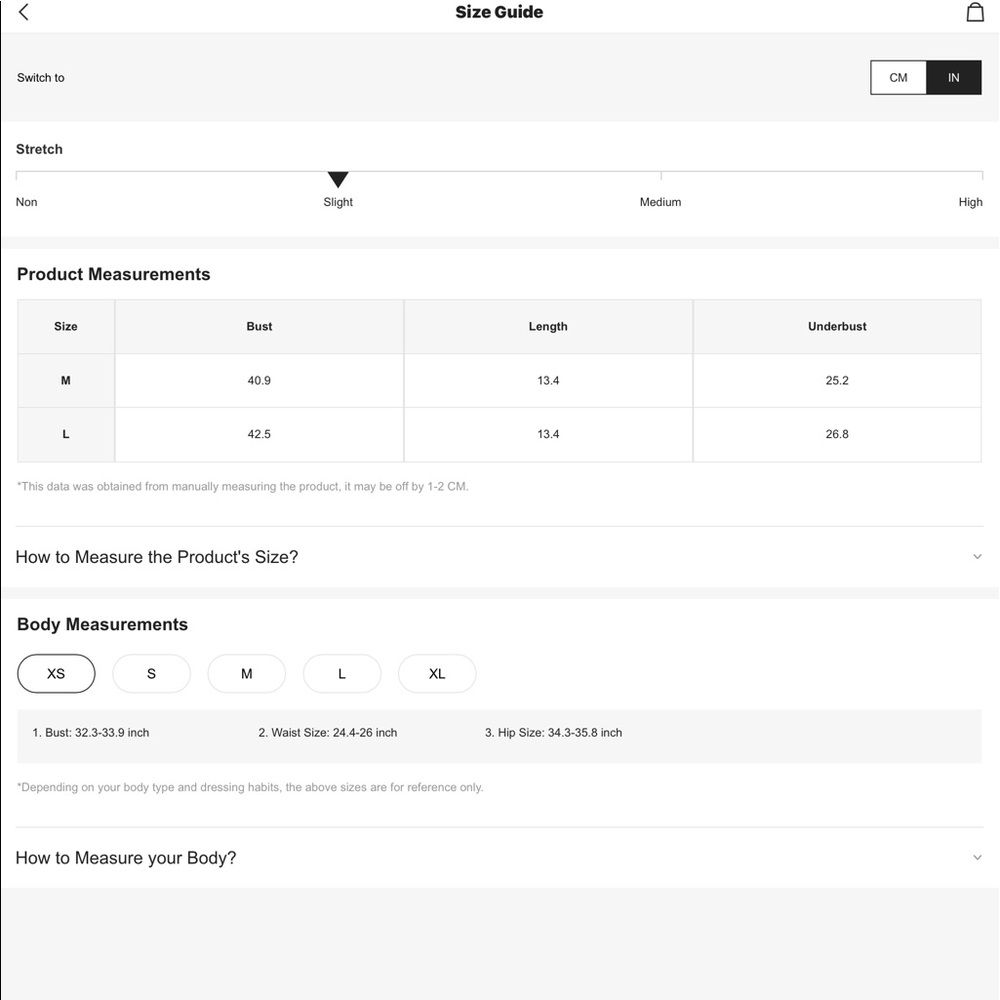This screenshot has height=1000, width=1000.
Task: Pick XL body measurement size
Action: coord(437,673)
